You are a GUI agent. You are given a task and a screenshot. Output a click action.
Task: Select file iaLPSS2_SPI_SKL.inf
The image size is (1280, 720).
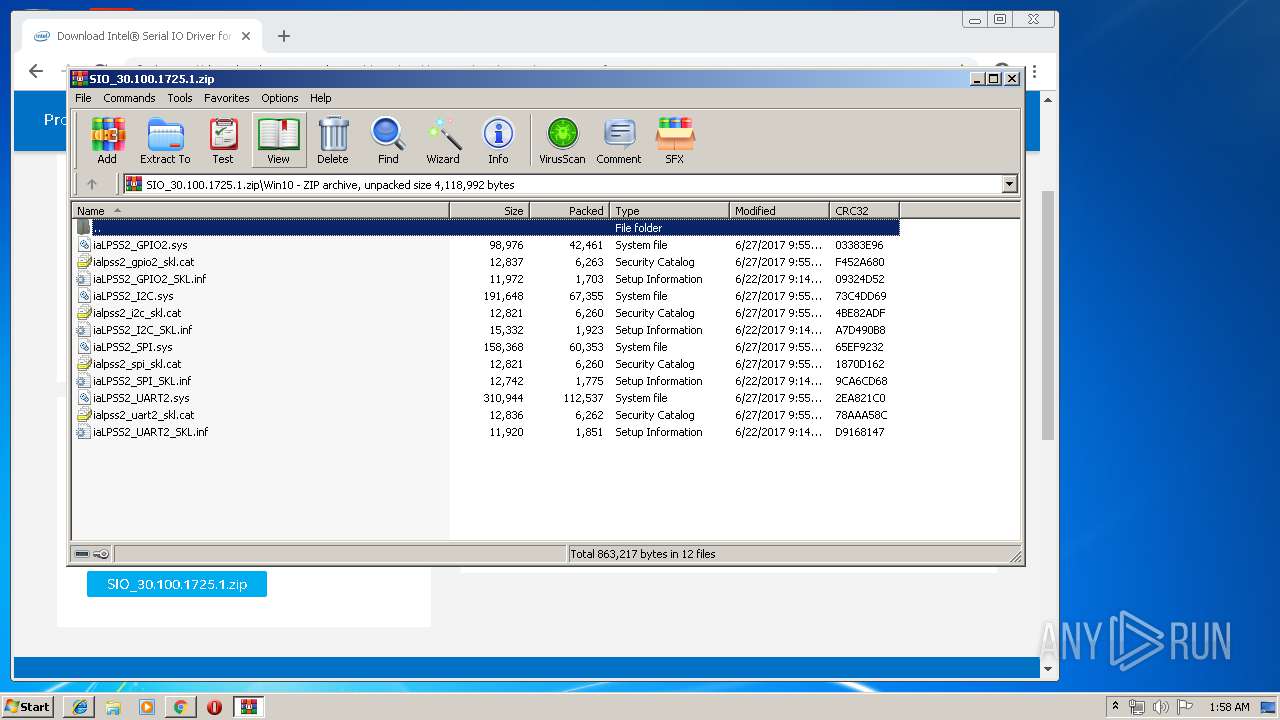pyautogui.click(x=486, y=381)
